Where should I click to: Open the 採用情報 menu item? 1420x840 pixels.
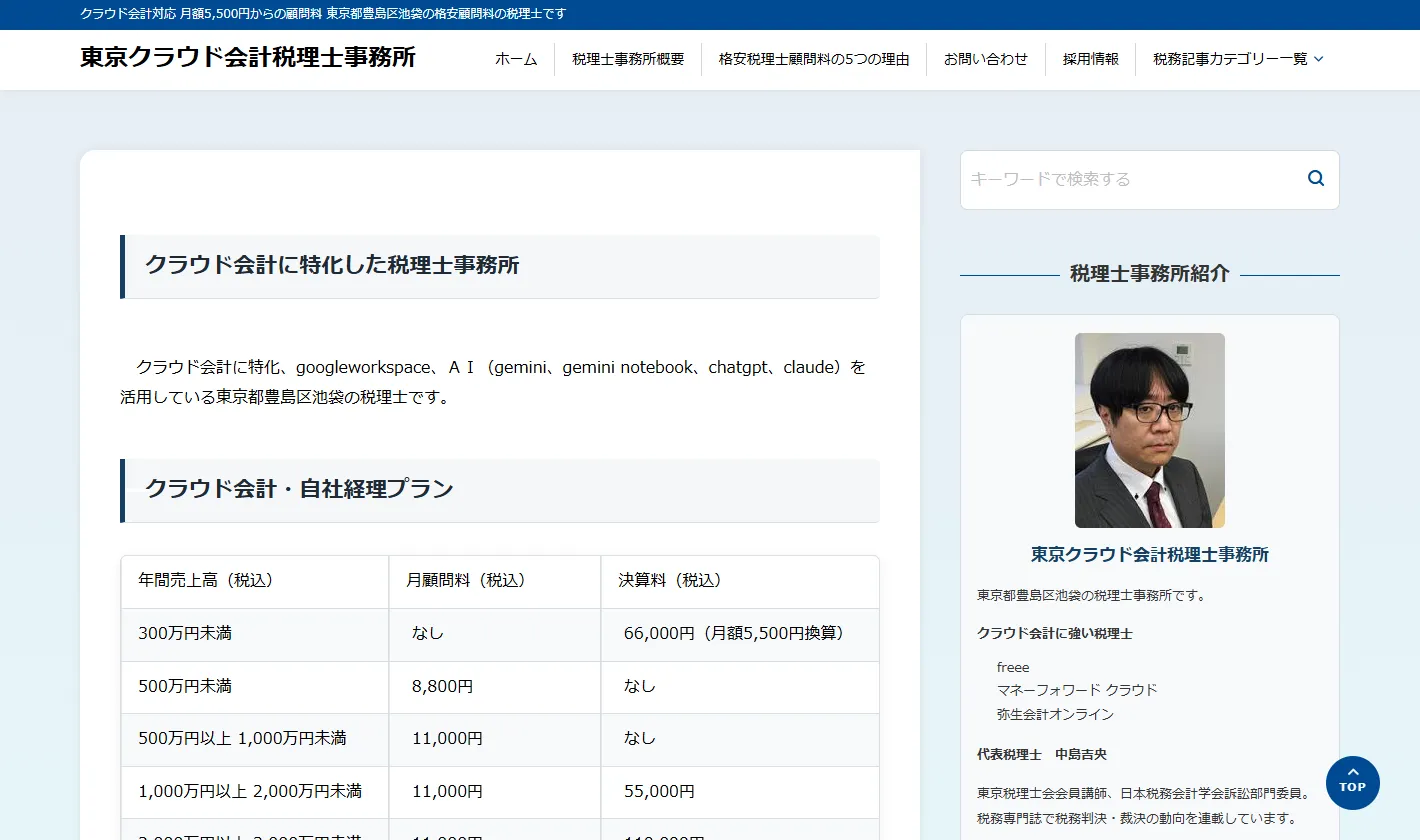[1091, 59]
